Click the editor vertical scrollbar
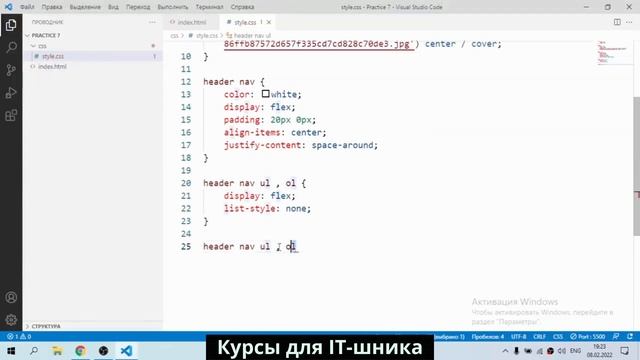The image size is (640, 360). (636, 166)
